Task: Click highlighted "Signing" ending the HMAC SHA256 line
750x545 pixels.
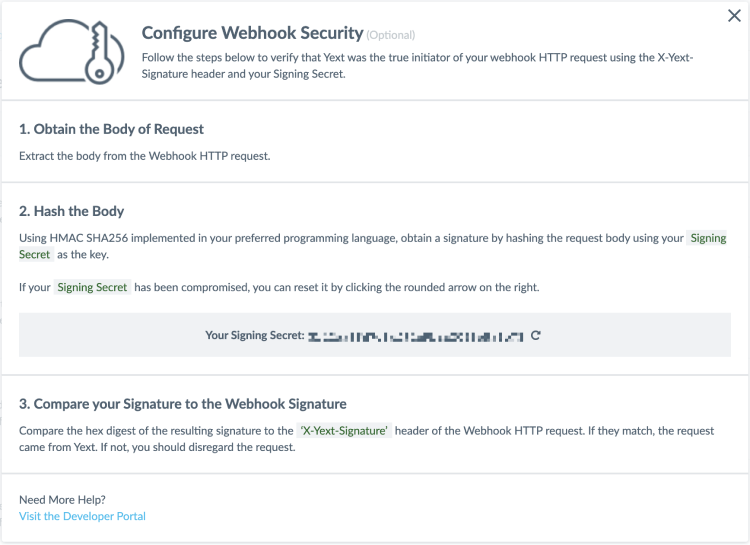Action: pyautogui.click(x=708, y=239)
